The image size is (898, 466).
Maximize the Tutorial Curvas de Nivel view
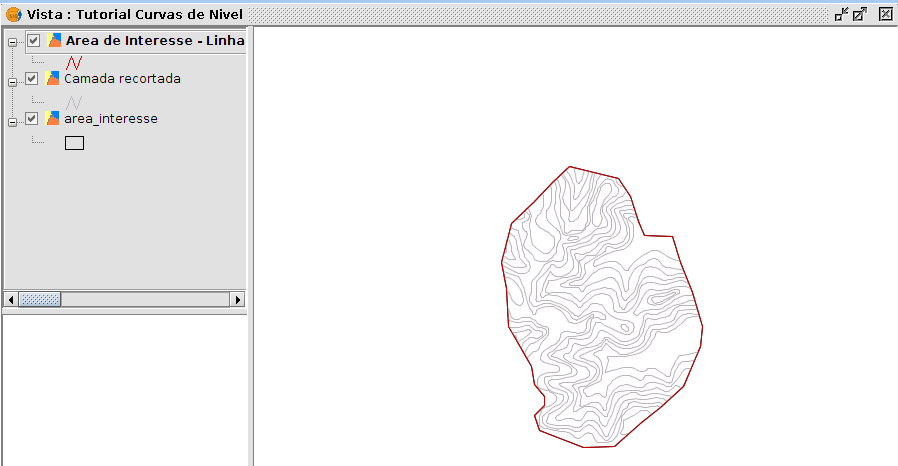pos(859,14)
